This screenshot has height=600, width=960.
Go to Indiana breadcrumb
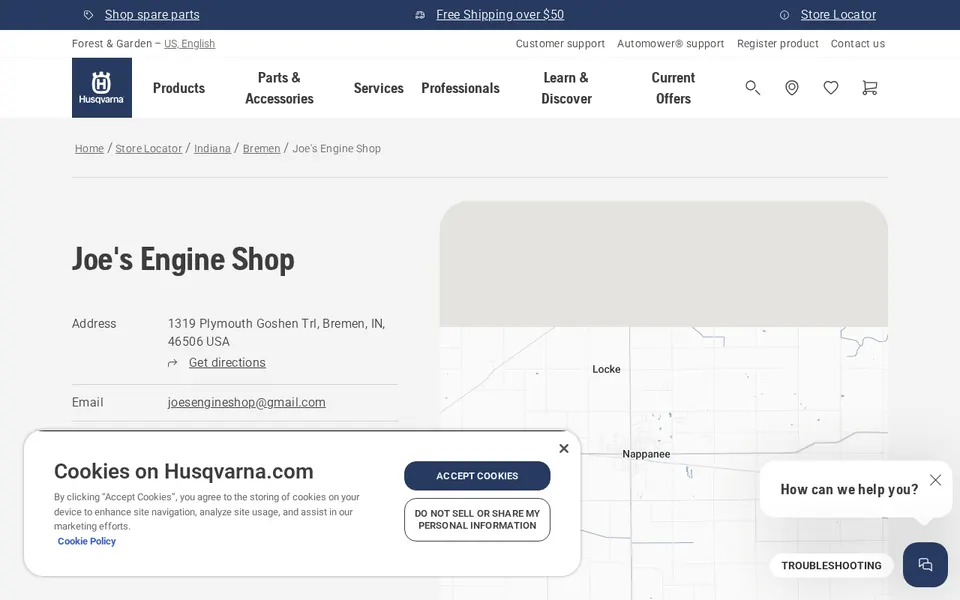(212, 148)
